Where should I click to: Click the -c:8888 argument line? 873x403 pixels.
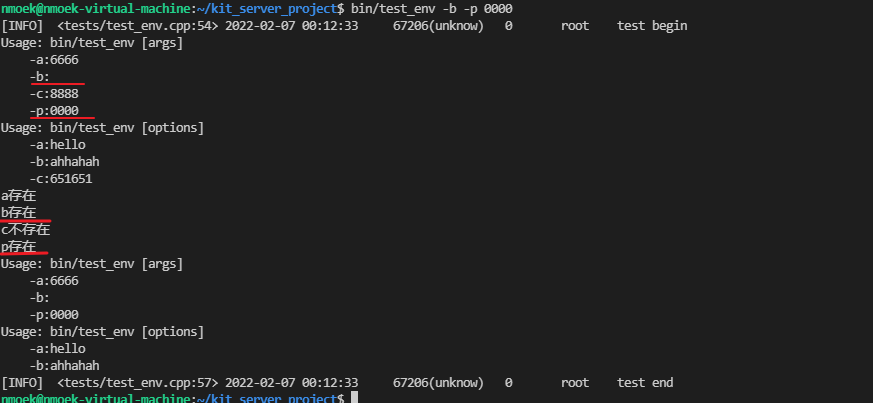coord(55,94)
